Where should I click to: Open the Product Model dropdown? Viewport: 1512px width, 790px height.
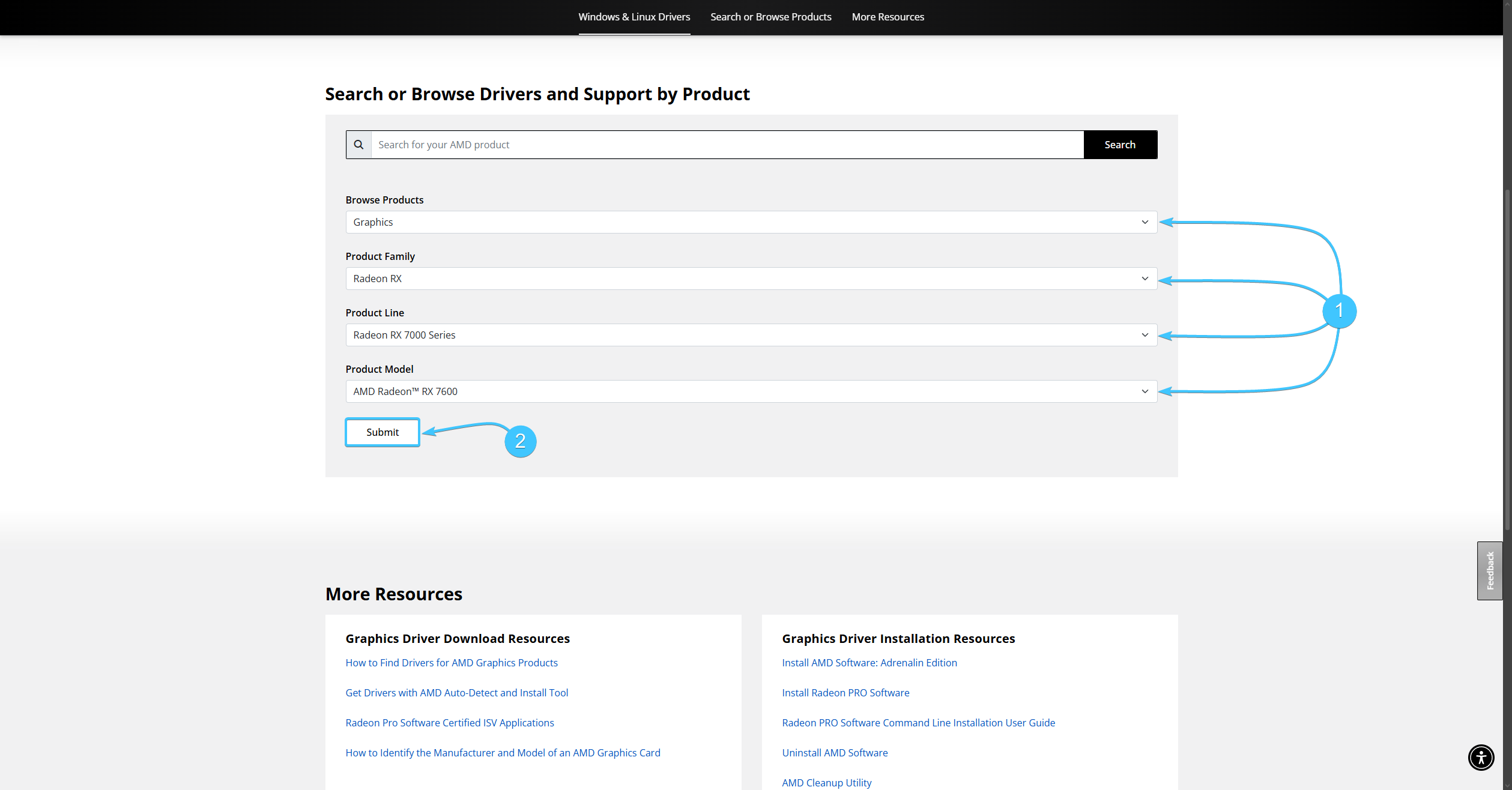click(x=751, y=391)
